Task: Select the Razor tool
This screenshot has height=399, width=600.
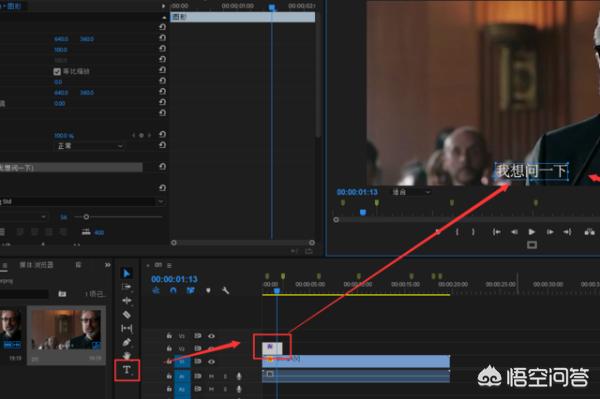Action: click(127, 314)
